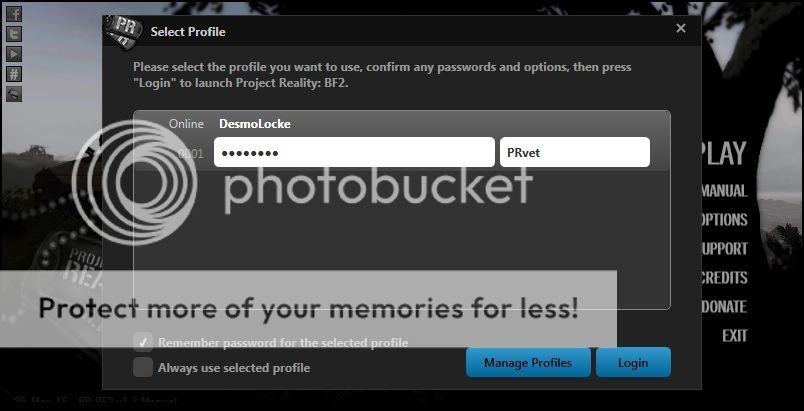Click the bottom icon in left sidebar
Screen dimensions: 804x411
pos(14,94)
